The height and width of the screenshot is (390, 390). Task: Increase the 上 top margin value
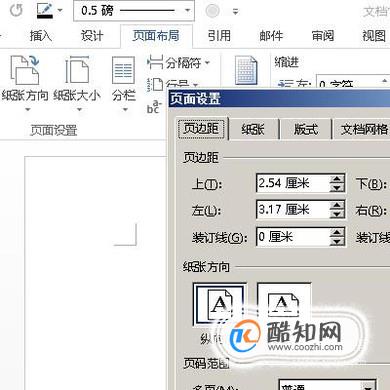(337, 178)
